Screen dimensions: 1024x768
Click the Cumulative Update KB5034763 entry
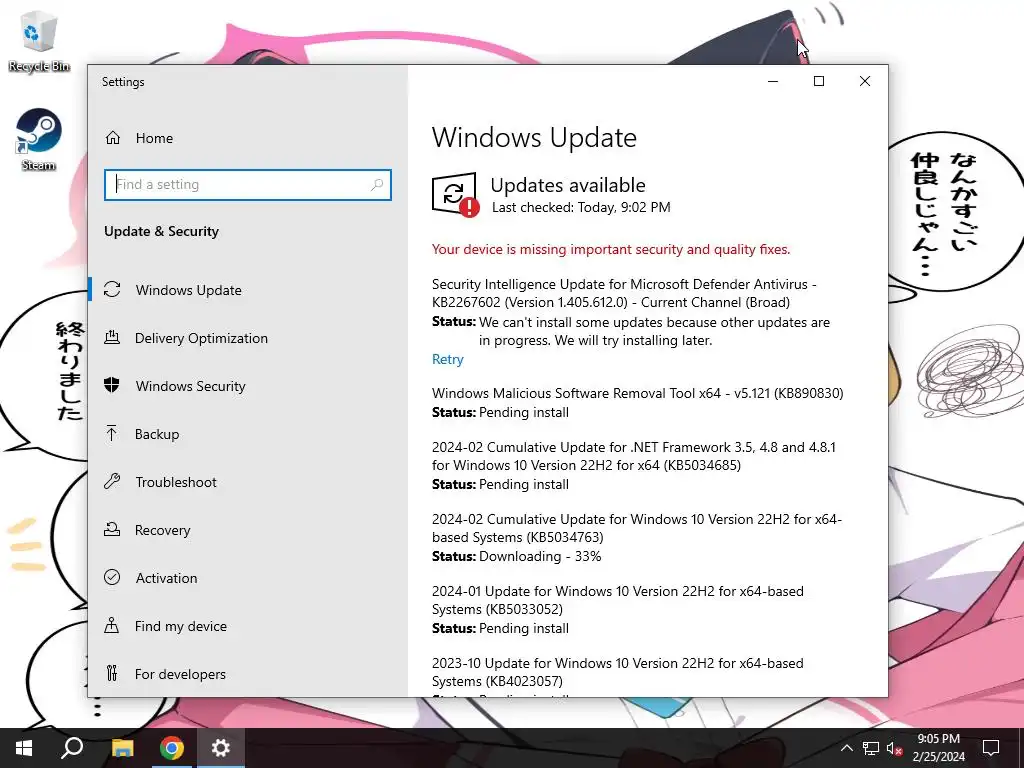click(637, 528)
